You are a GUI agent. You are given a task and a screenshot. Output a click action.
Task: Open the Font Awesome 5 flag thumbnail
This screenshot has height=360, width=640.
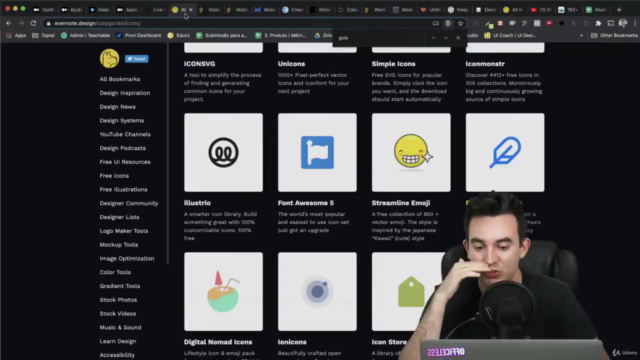[317, 152]
